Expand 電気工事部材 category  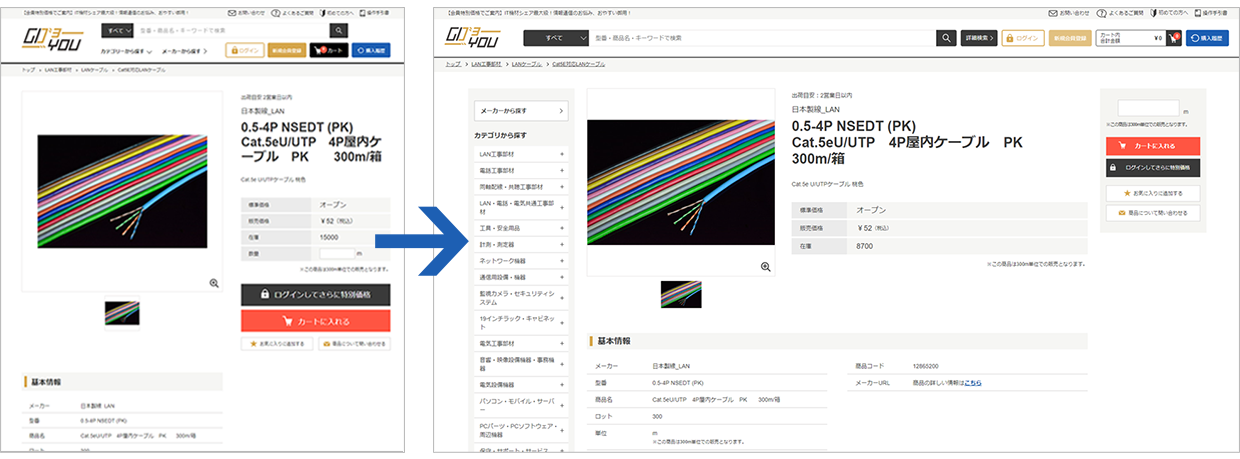pos(521,343)
